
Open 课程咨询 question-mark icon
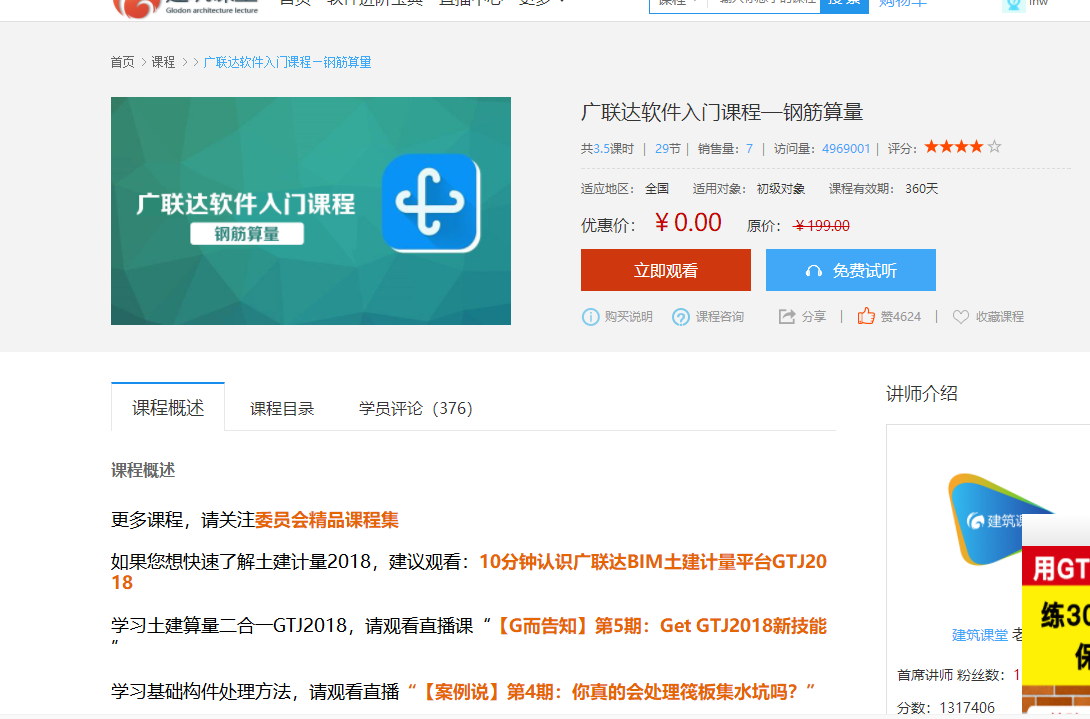[681, 317]
